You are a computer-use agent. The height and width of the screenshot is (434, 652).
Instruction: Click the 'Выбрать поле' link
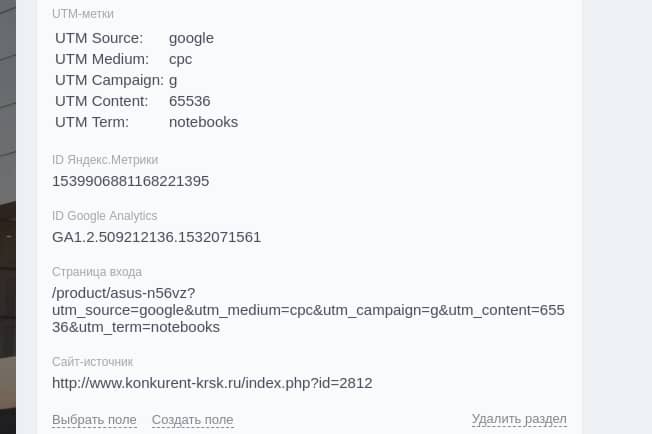coord(94,420)
